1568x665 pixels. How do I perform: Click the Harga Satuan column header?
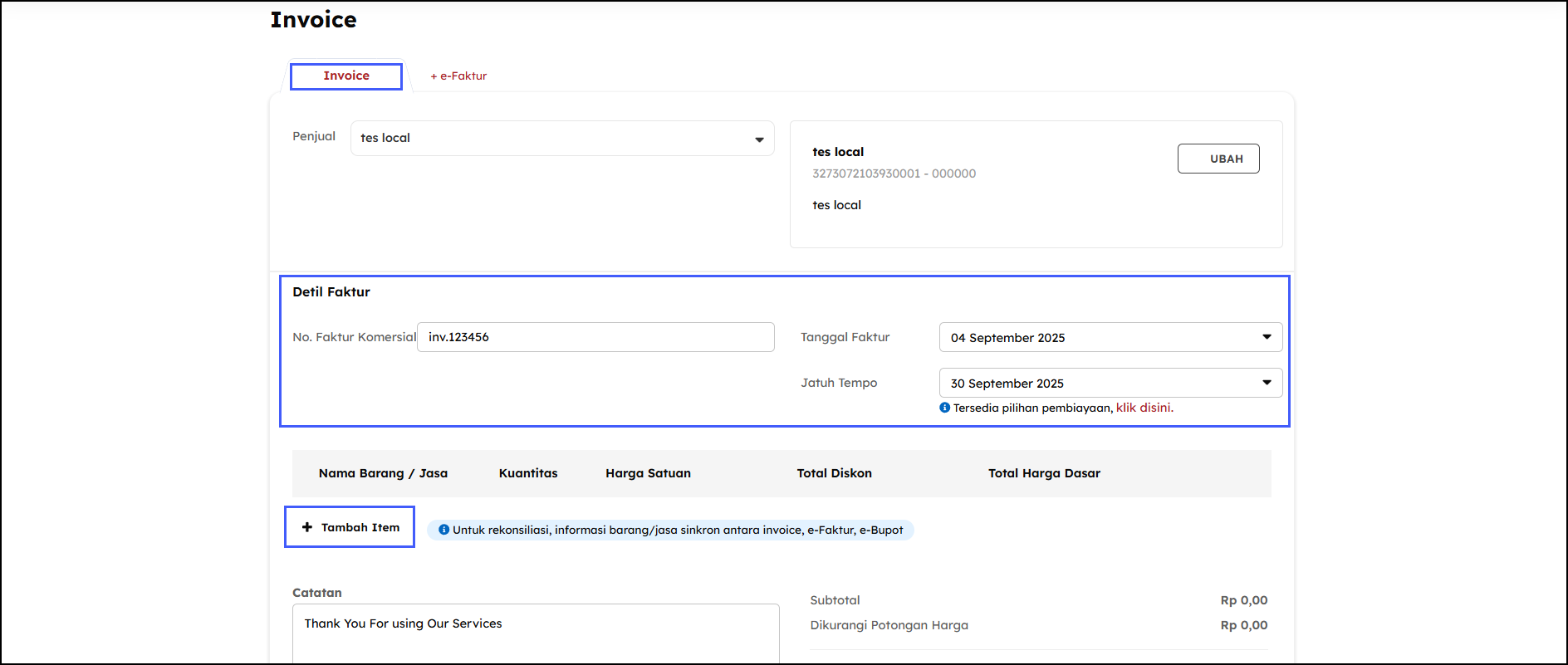pos(648,473)
